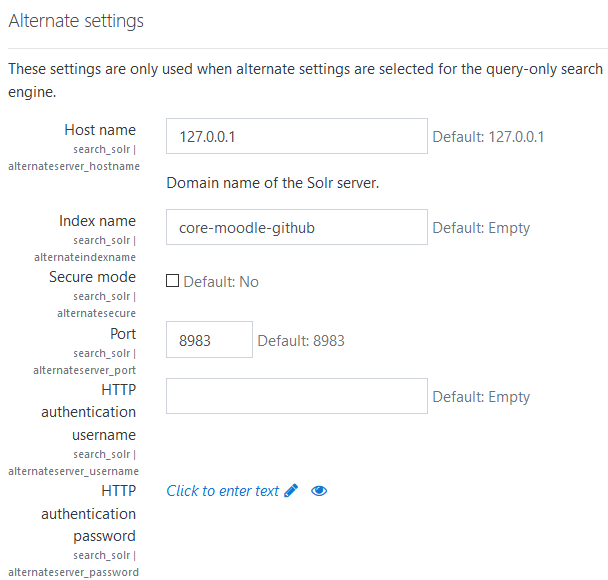Enable the Secure mode checkbox
This screenshot has height=580, width=608.
pos(173,281)
